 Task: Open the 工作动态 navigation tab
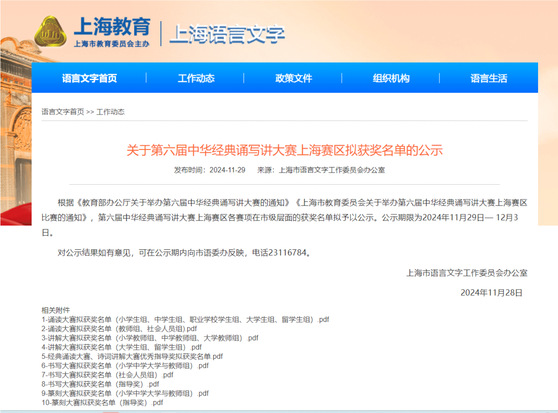pyautogui.click(x=196, y=78)
